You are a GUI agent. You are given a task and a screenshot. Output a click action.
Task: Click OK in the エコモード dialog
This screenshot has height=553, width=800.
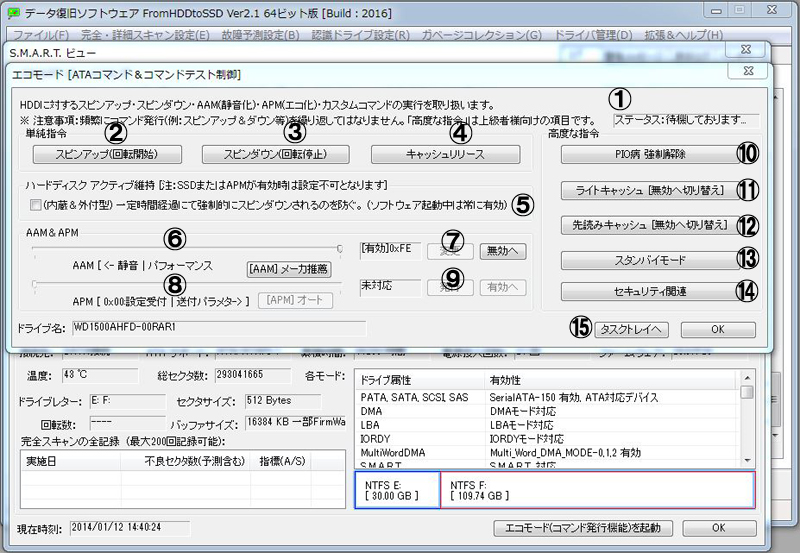point(718,330)
